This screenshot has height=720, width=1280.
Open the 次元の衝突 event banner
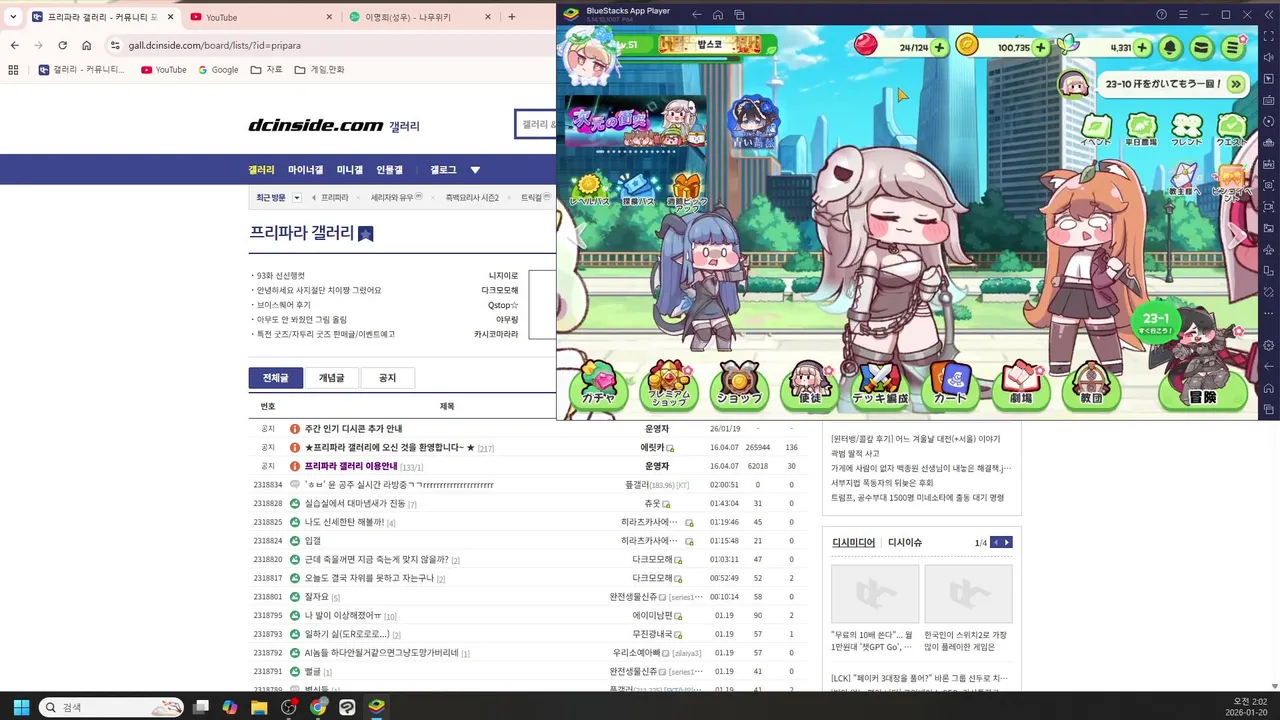click(x=635, y=122)
